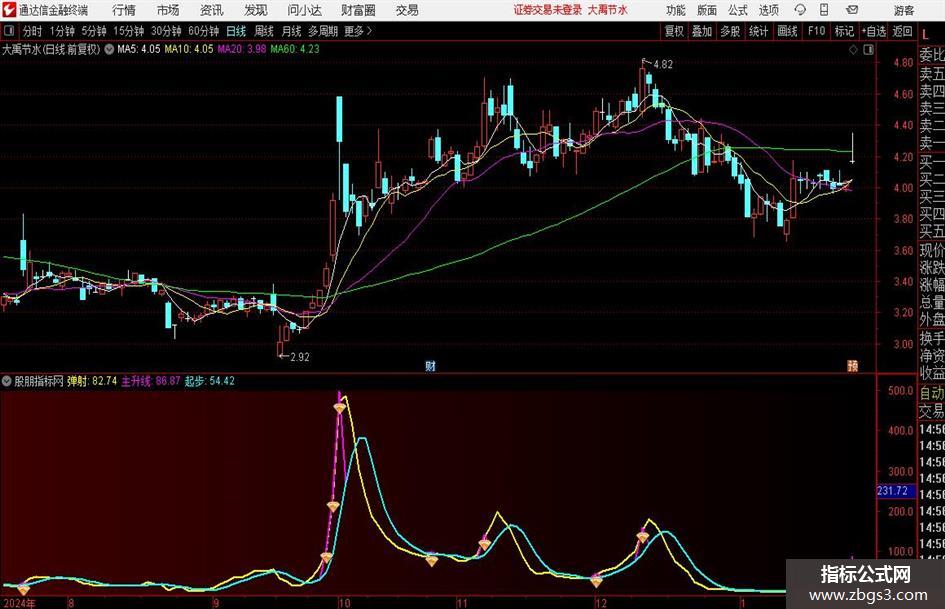Click the 标记 mark button
Screen dimensions: 945x609
pos(844,31)
